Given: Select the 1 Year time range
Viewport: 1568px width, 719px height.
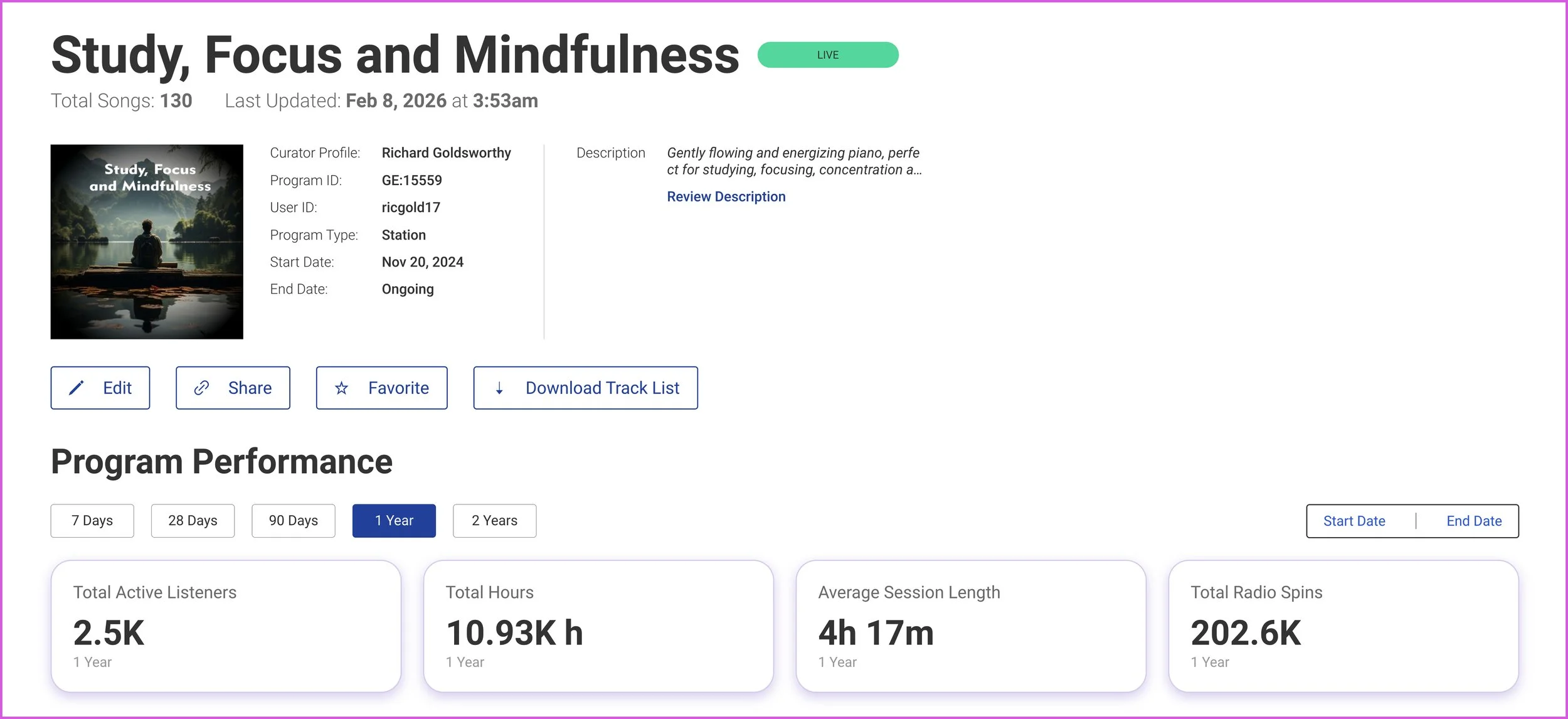Looking at the screenshot, I should point(394,521).
